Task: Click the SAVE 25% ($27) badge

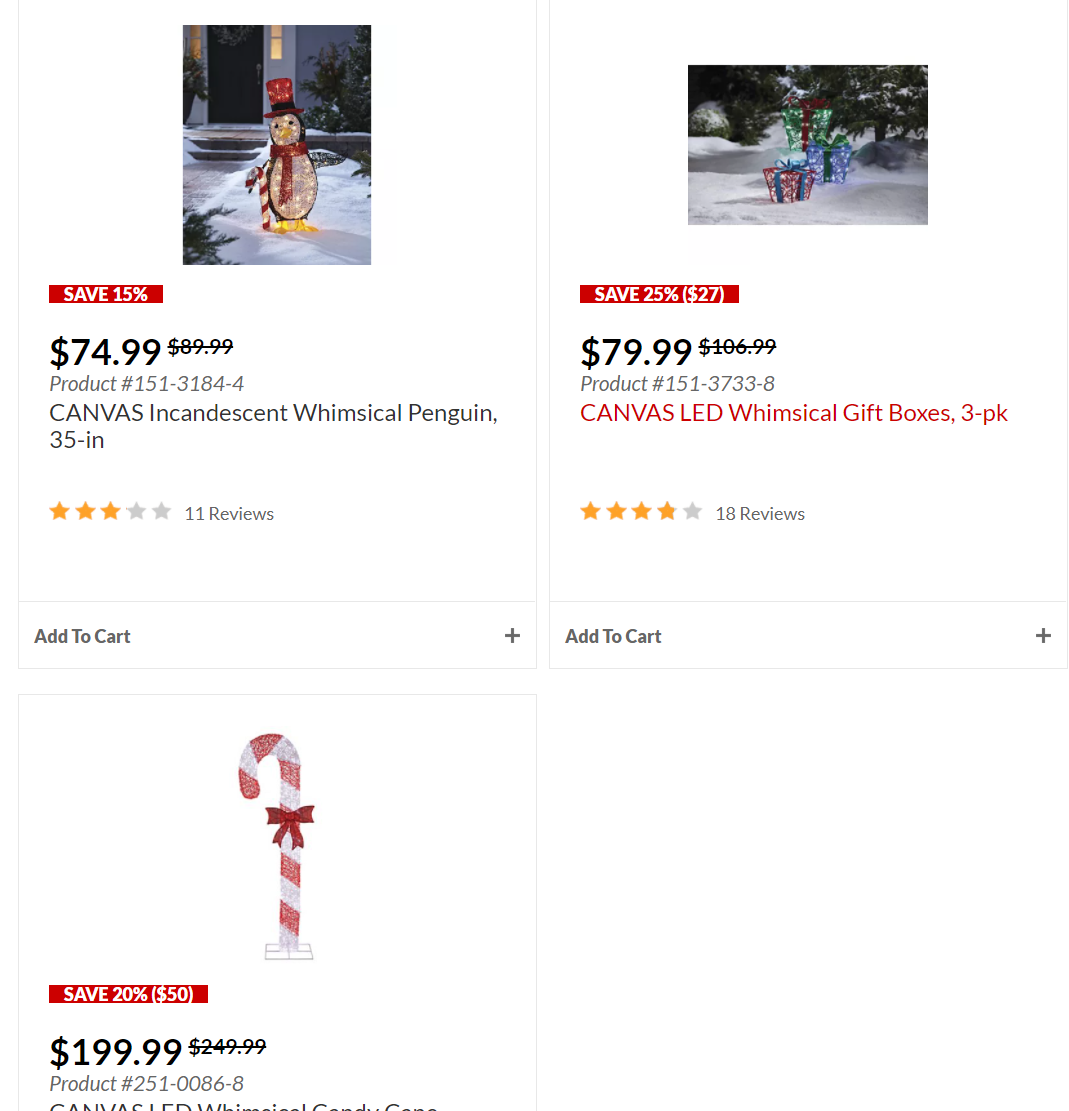Action: pos(659,294)
